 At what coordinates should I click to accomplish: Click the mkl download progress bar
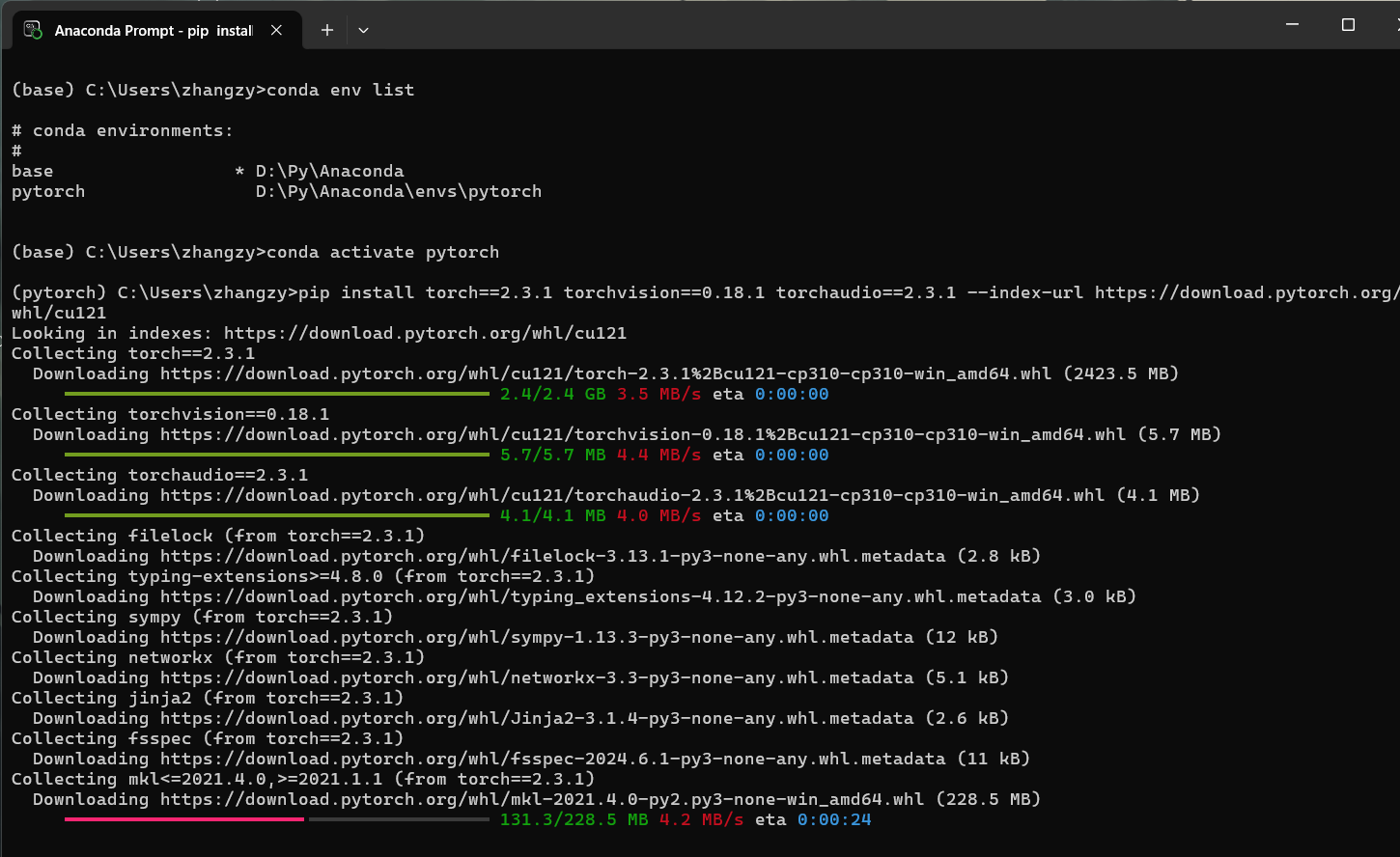[x=277, y=819]
